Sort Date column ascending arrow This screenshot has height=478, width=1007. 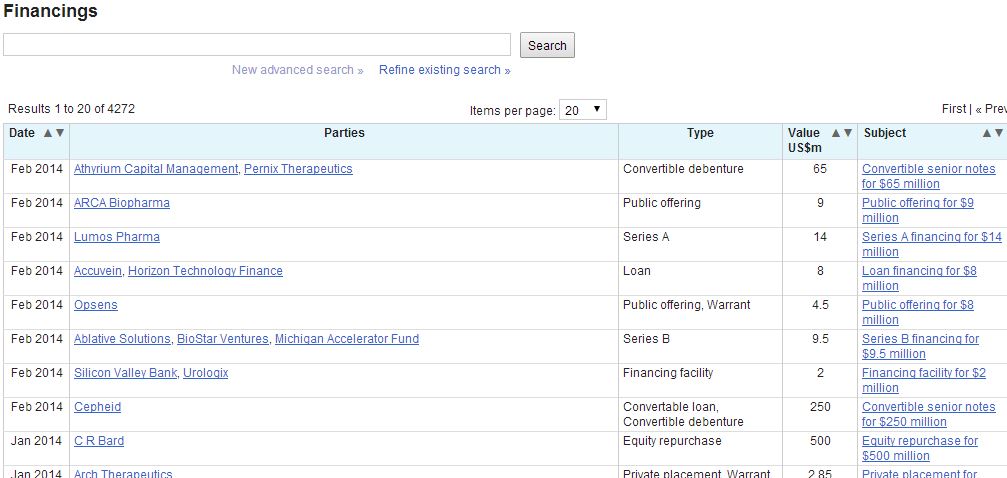coord(48,133)
